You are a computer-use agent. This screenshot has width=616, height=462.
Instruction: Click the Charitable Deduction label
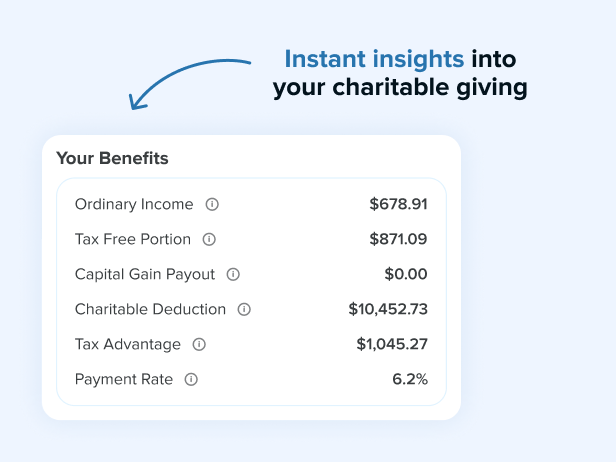pos(150,309)
